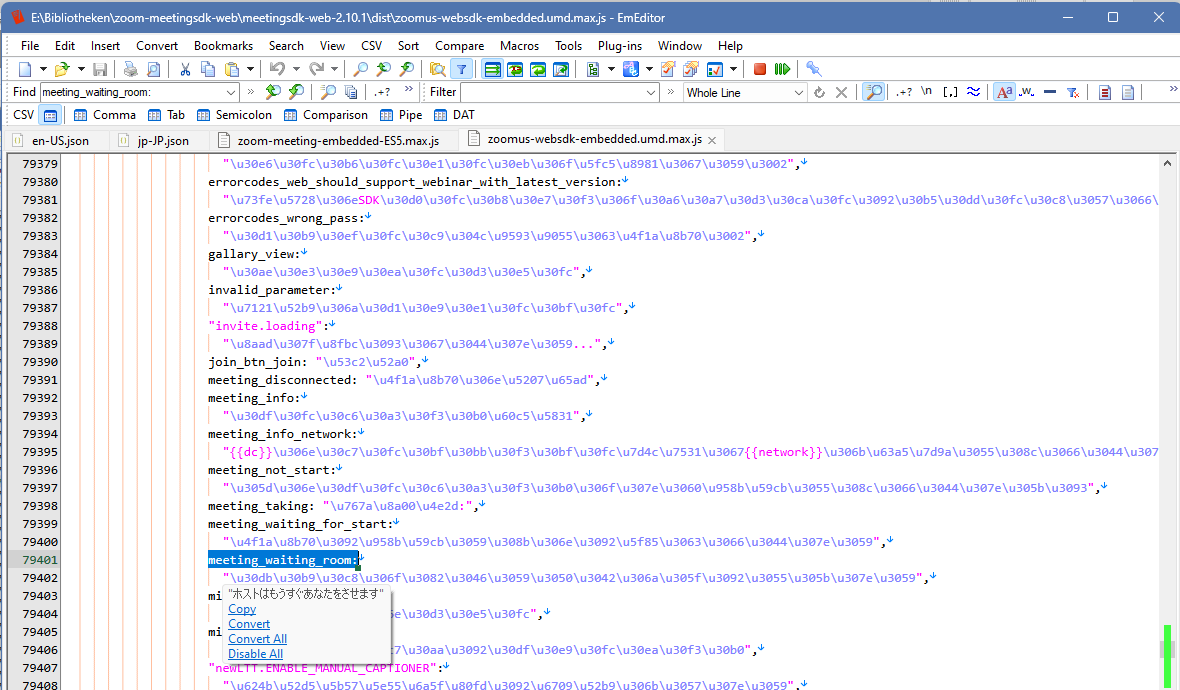Click the Copy link in tooltip
This screenshot has height=690, width=1180.
click(242, 609)
